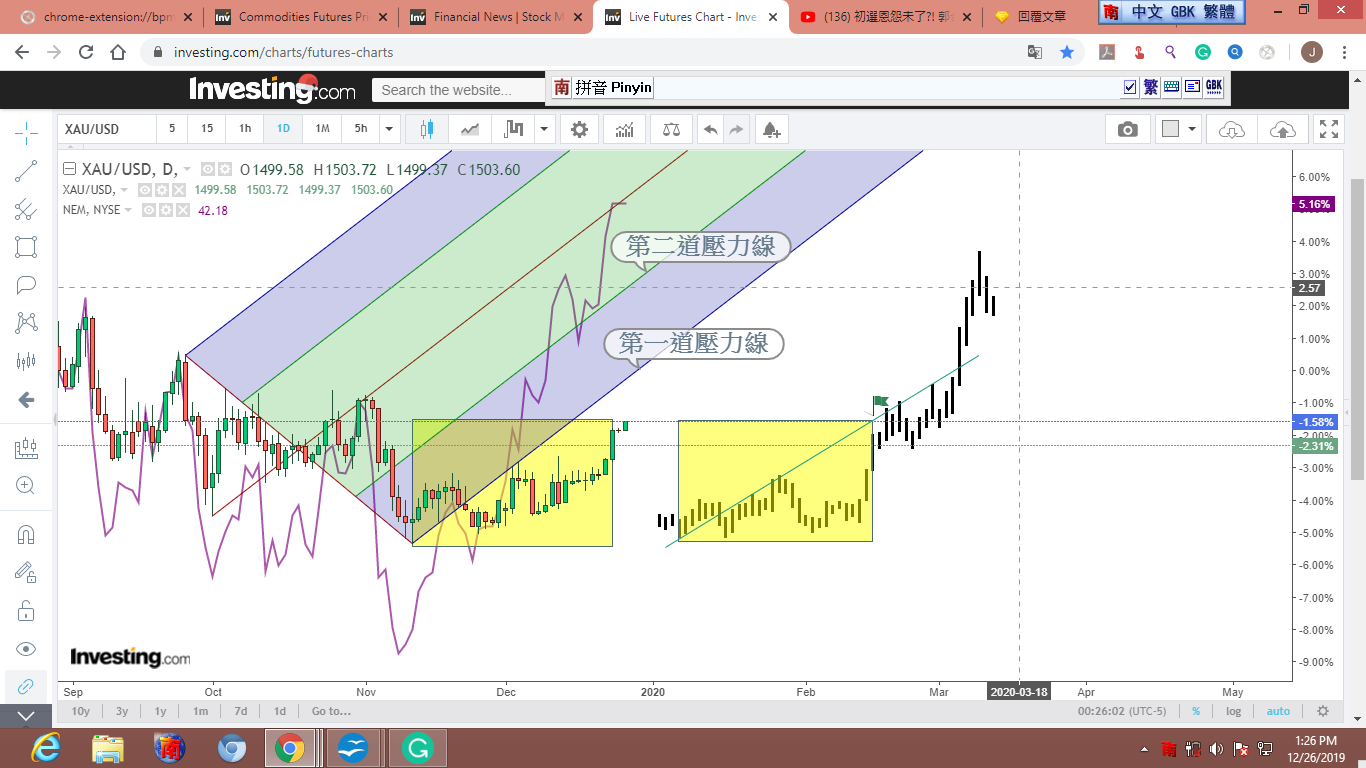
Task: Toggle fullscreen chart mode
Action: (x=1329, y=129)
